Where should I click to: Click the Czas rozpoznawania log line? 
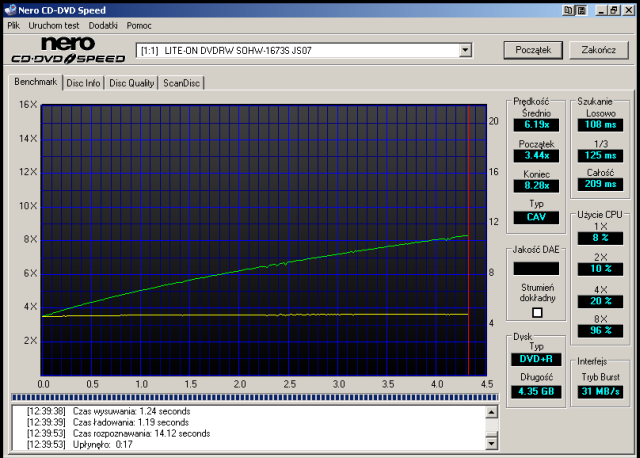point(118,433)
